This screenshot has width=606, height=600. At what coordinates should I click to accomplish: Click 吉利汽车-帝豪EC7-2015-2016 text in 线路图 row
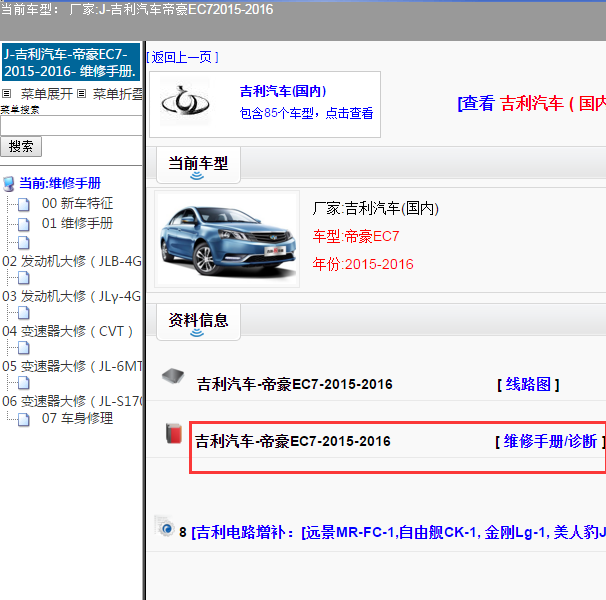tap(294, 384)
